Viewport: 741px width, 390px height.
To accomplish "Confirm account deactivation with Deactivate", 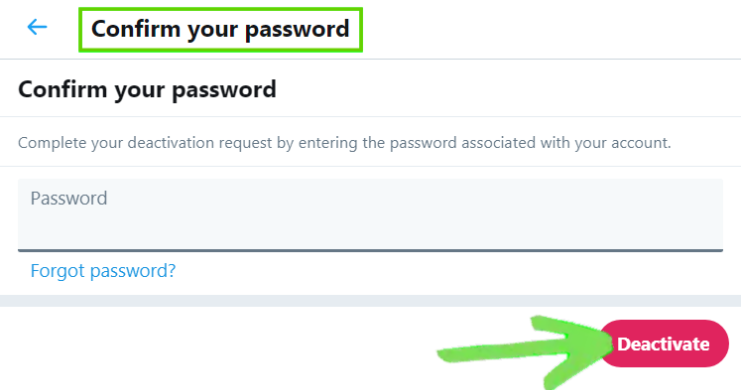I will pyautogui.click(x=663, y=343).
